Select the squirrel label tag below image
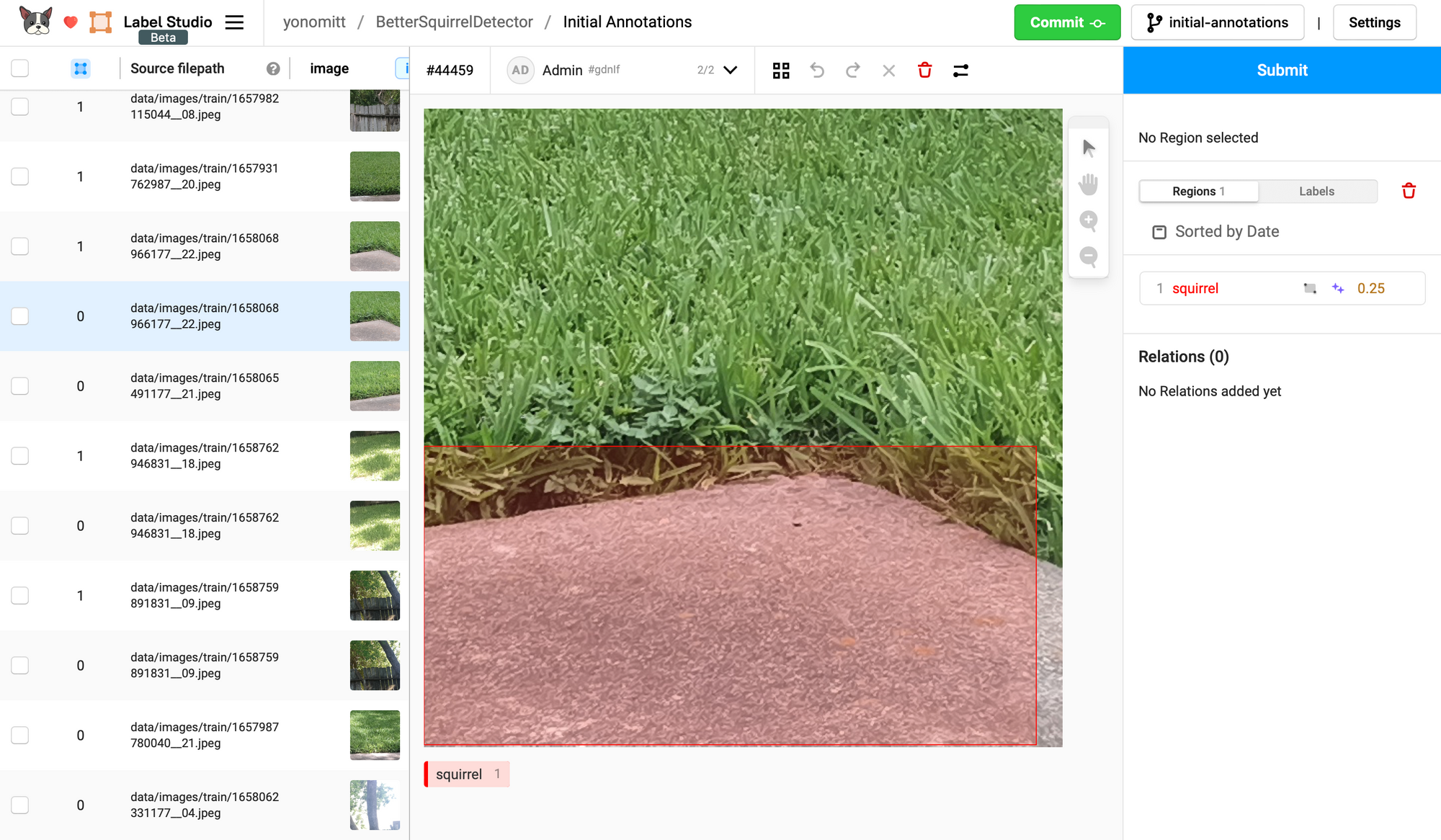Viewport: 1441px width, 840px height. [467, 774]
